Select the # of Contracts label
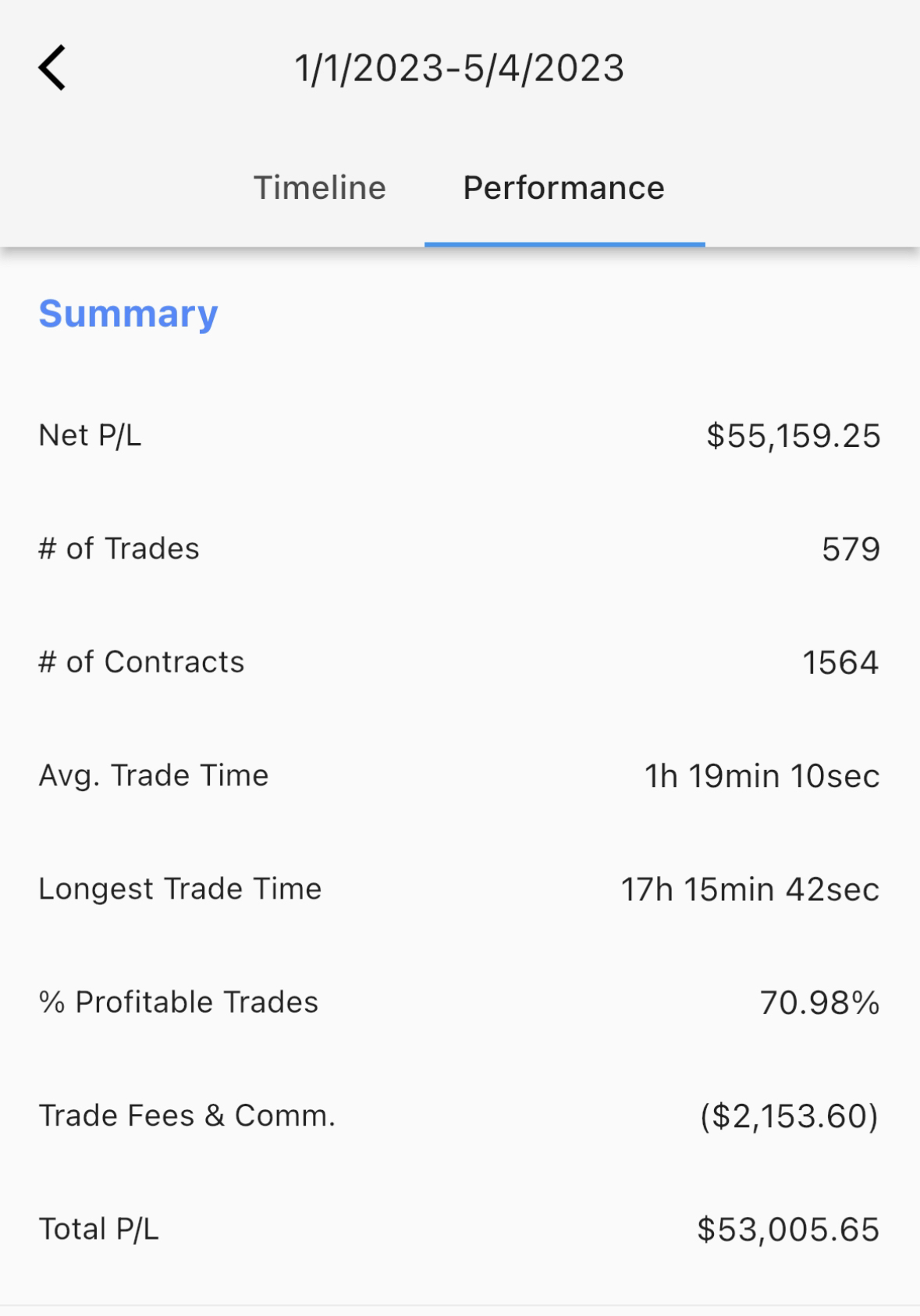 click(x=141, y=662)
